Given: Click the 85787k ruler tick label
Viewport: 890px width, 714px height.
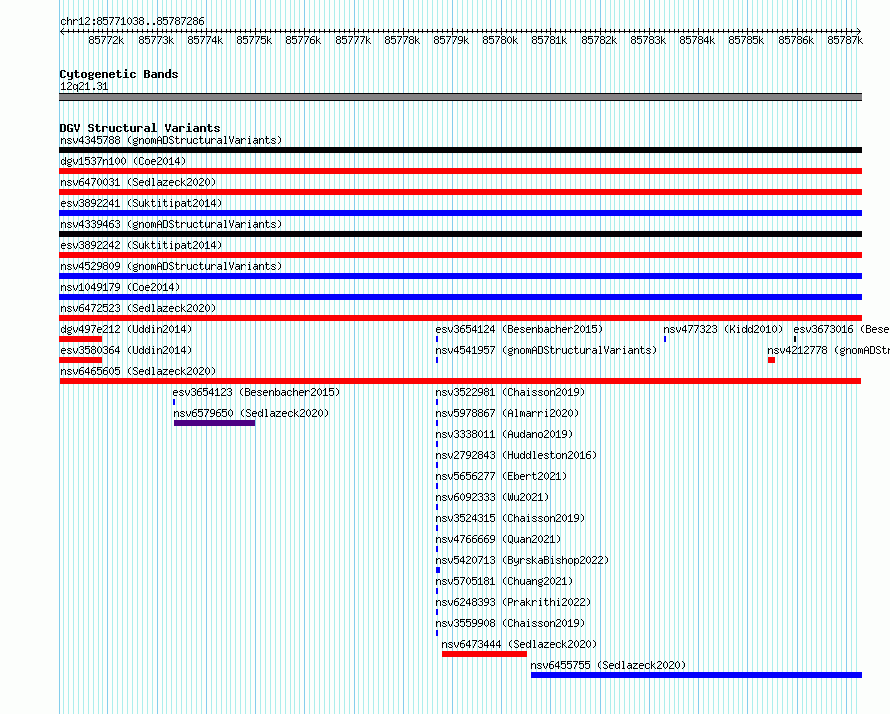Looking at the screenshot, I should (x=845, y=40).
